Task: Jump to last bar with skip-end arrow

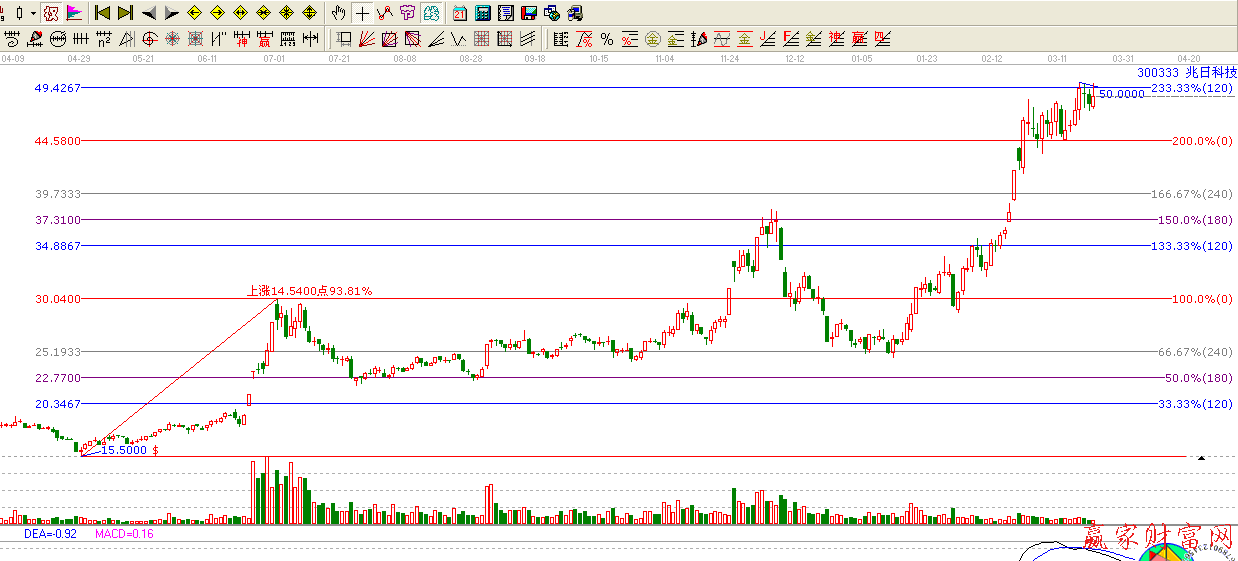Action: click(125, 13)
